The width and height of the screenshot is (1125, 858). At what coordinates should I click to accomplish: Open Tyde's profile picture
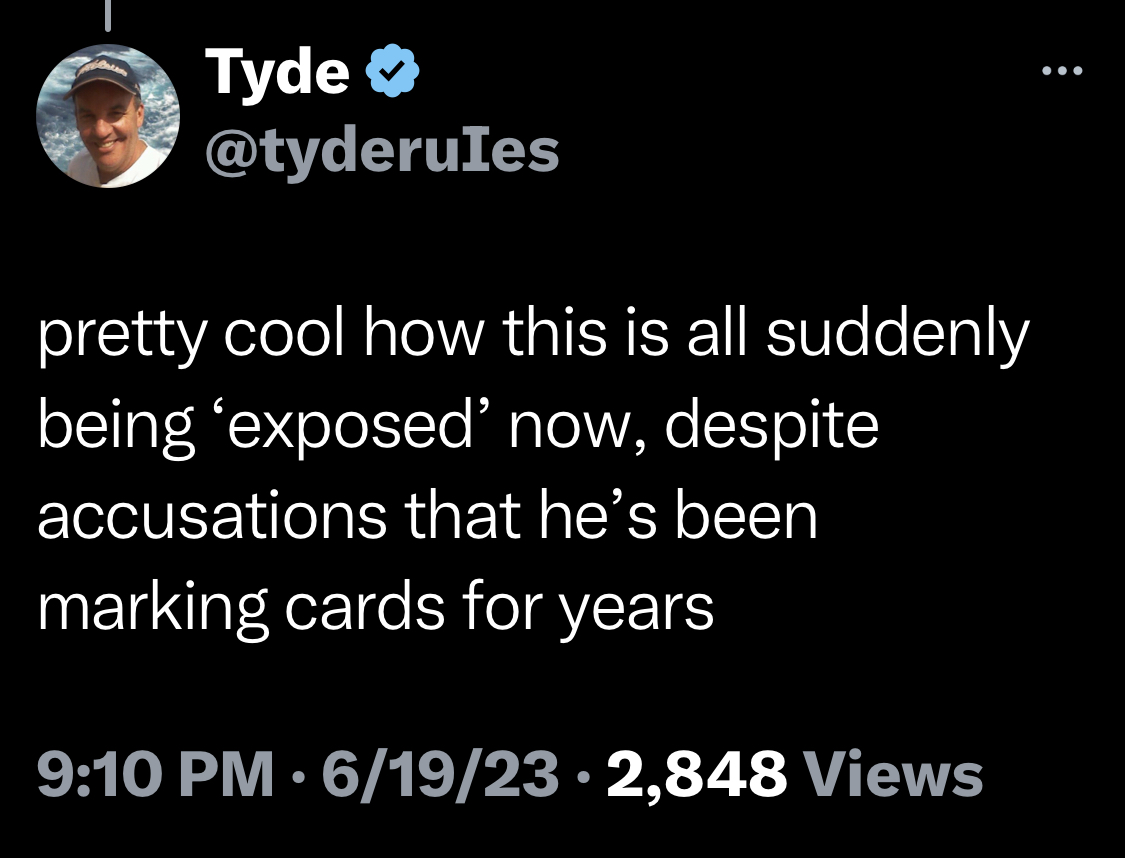(x=108, y=116)
